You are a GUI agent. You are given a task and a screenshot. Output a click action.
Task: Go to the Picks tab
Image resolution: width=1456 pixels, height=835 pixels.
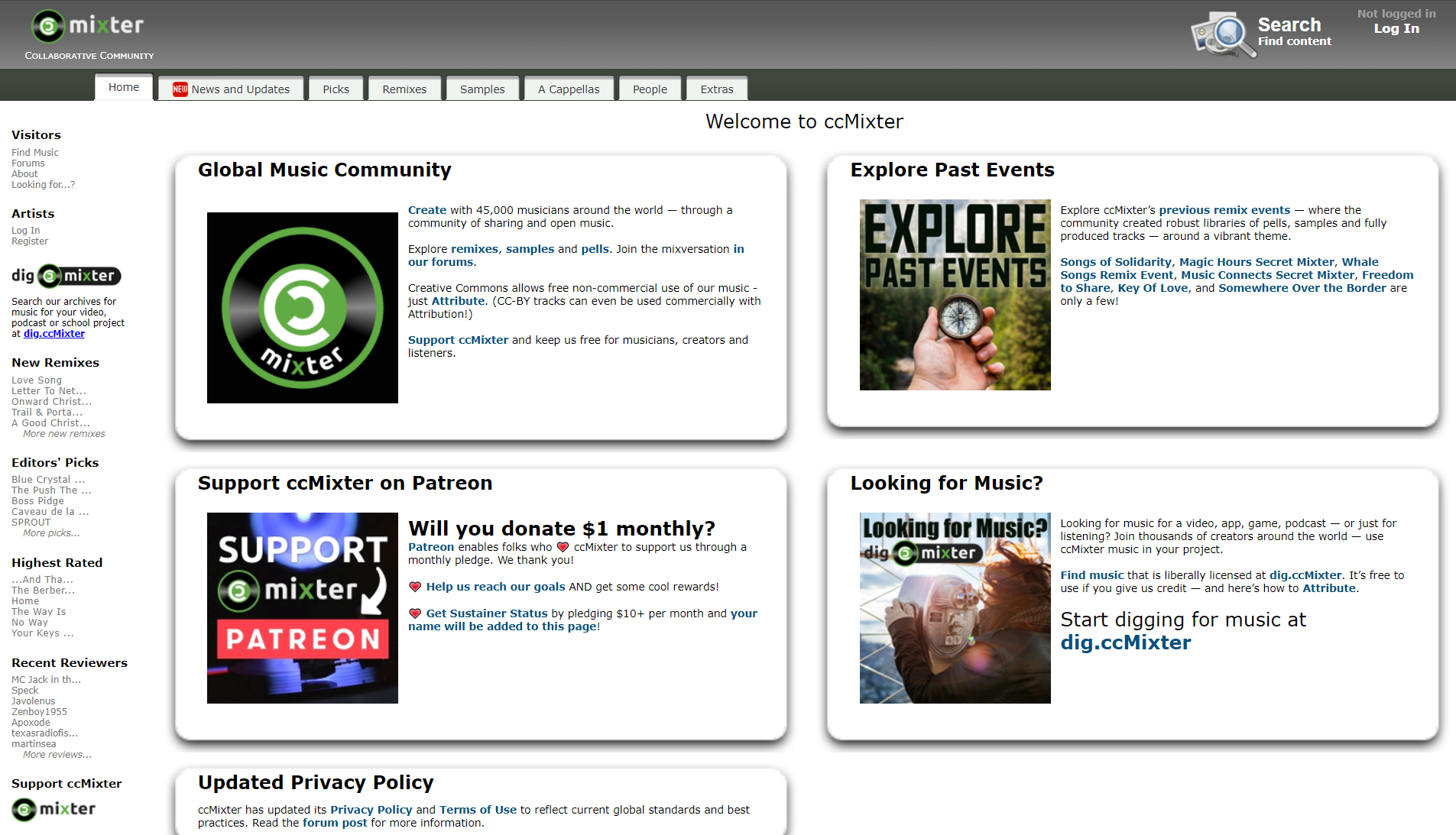336,89
